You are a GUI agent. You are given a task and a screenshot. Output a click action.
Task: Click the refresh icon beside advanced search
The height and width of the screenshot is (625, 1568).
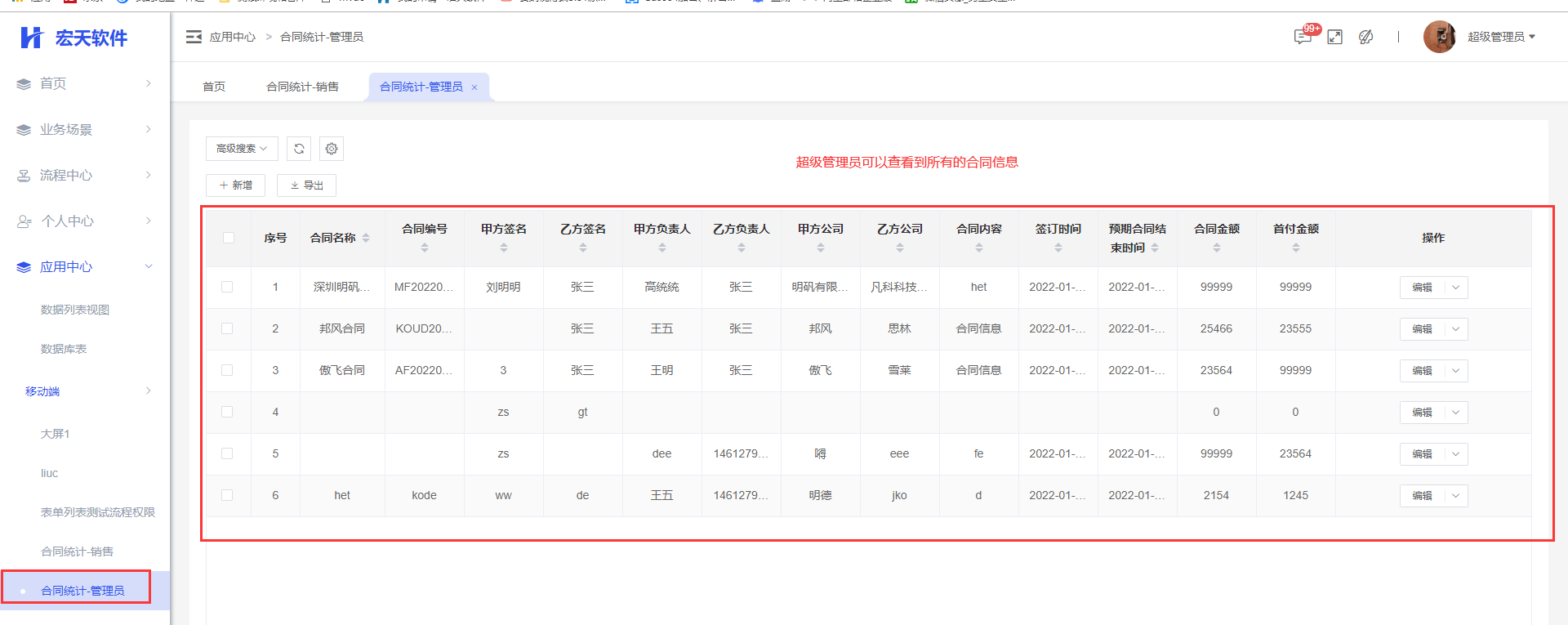point(299,149)
